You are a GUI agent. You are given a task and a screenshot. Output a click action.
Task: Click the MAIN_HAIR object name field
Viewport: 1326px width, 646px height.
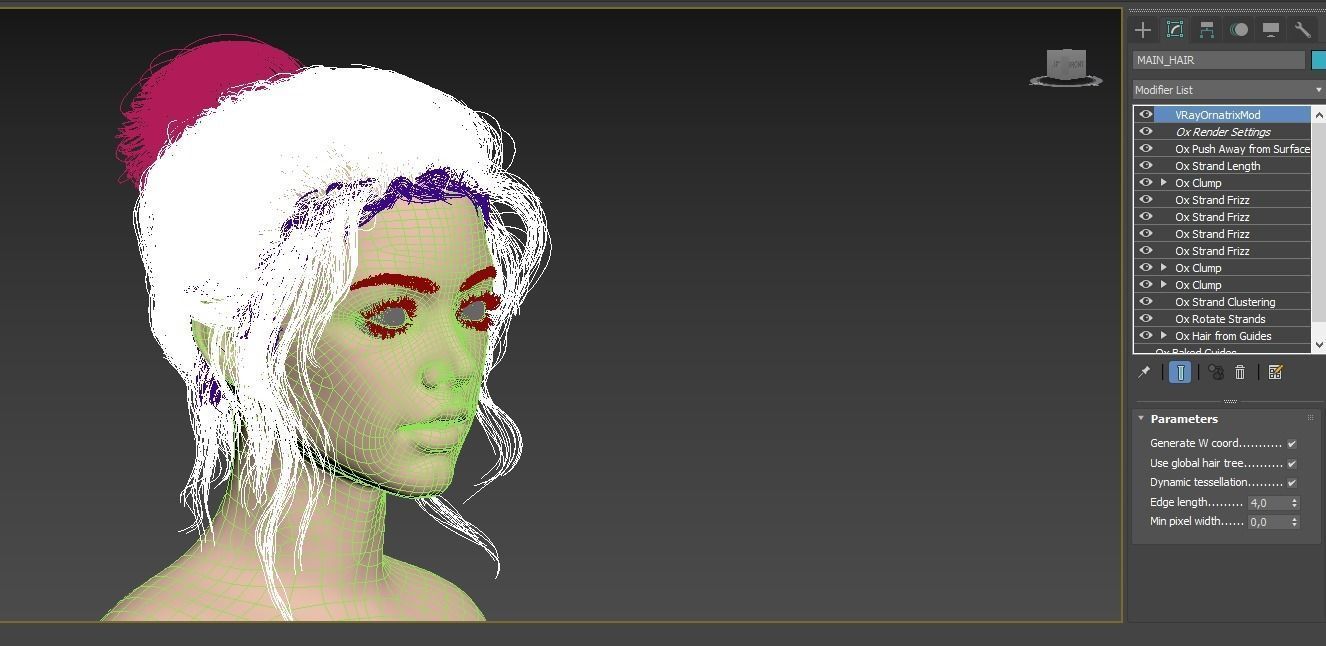1219,60
